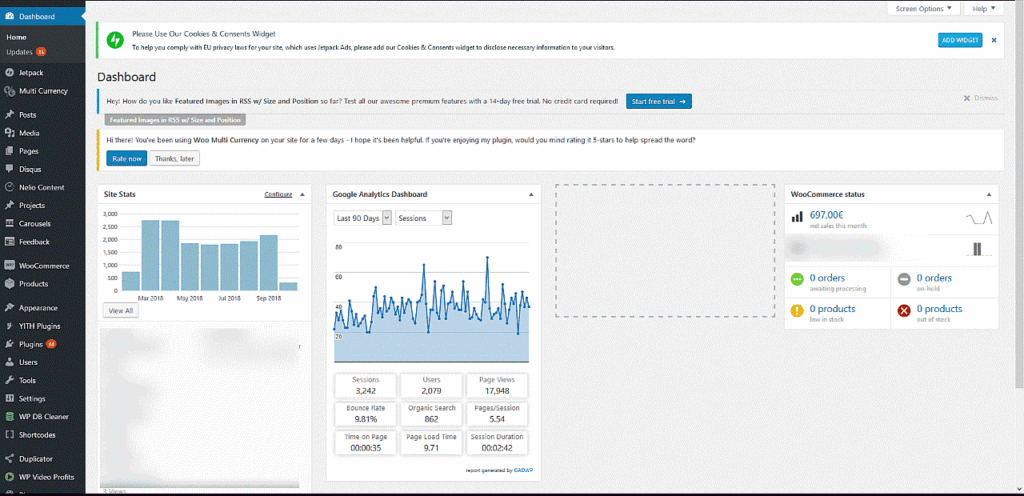Image resolution: width=1024 pixels, height=496 pixels.
Task: Collapse the WooCommerce status widget
Action: (x=989, y=194)
